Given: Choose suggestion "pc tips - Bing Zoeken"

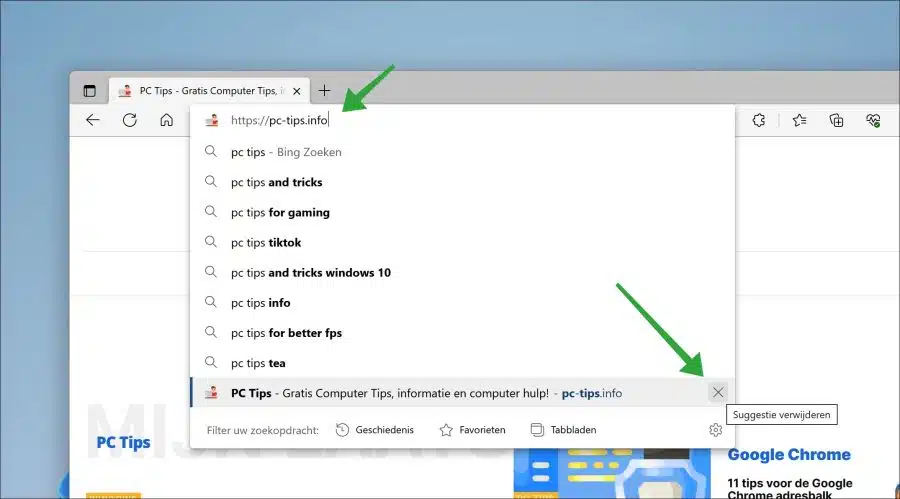Looking at the screenshot, I should click(462, 152).
